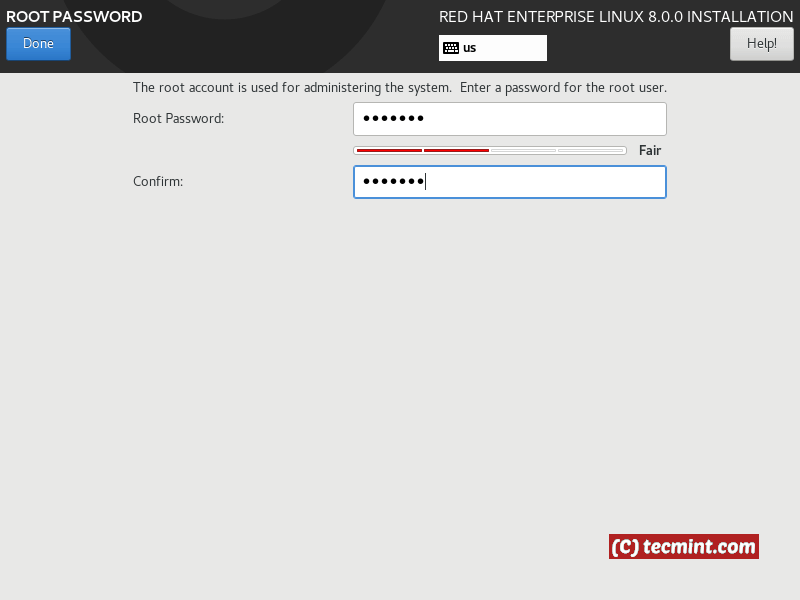This screenshot has width=800, height=600.
Task: Click the third empty strength bar segment
Action: [523, 150]
